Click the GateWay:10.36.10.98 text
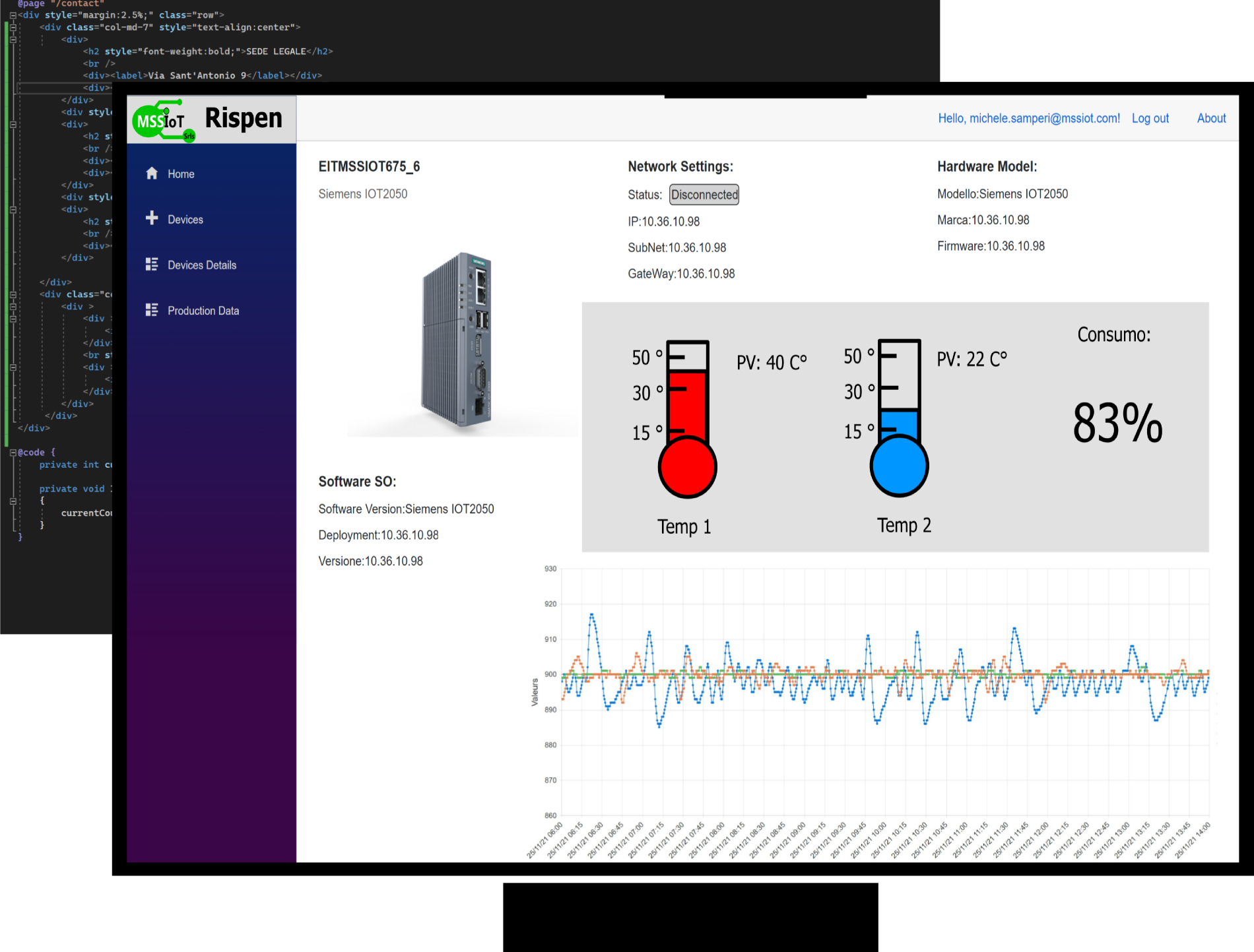This screenshot has height=952, width=1254. (x=681, y=274)
